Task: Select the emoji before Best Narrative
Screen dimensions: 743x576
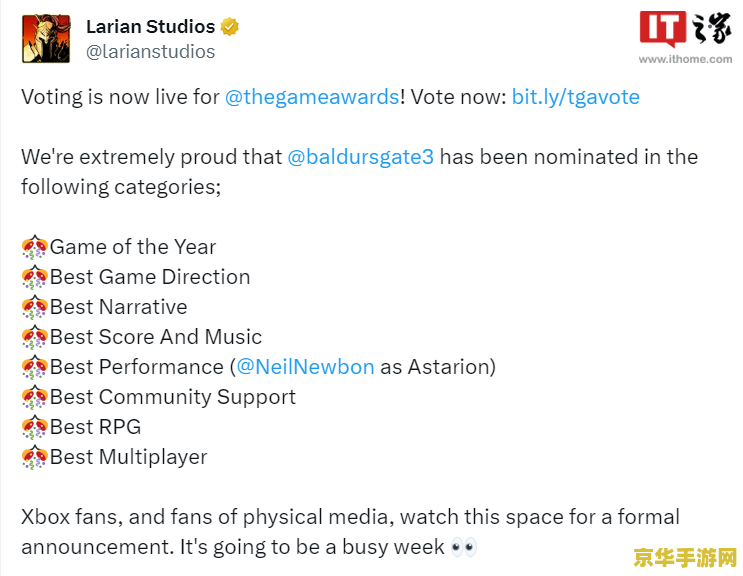Action: [x=34, y=307]
